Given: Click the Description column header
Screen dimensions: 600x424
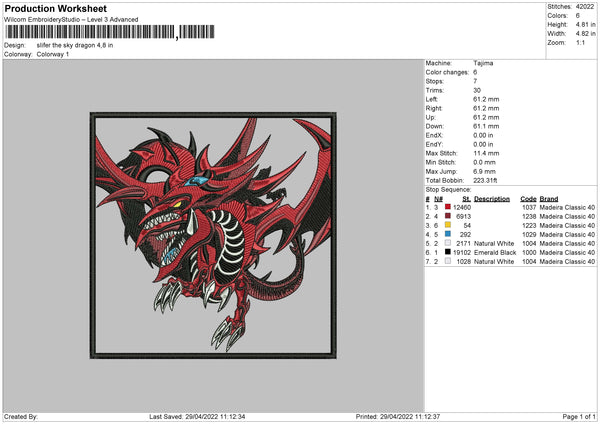Looking at the screenshot, I should point(492,199).
